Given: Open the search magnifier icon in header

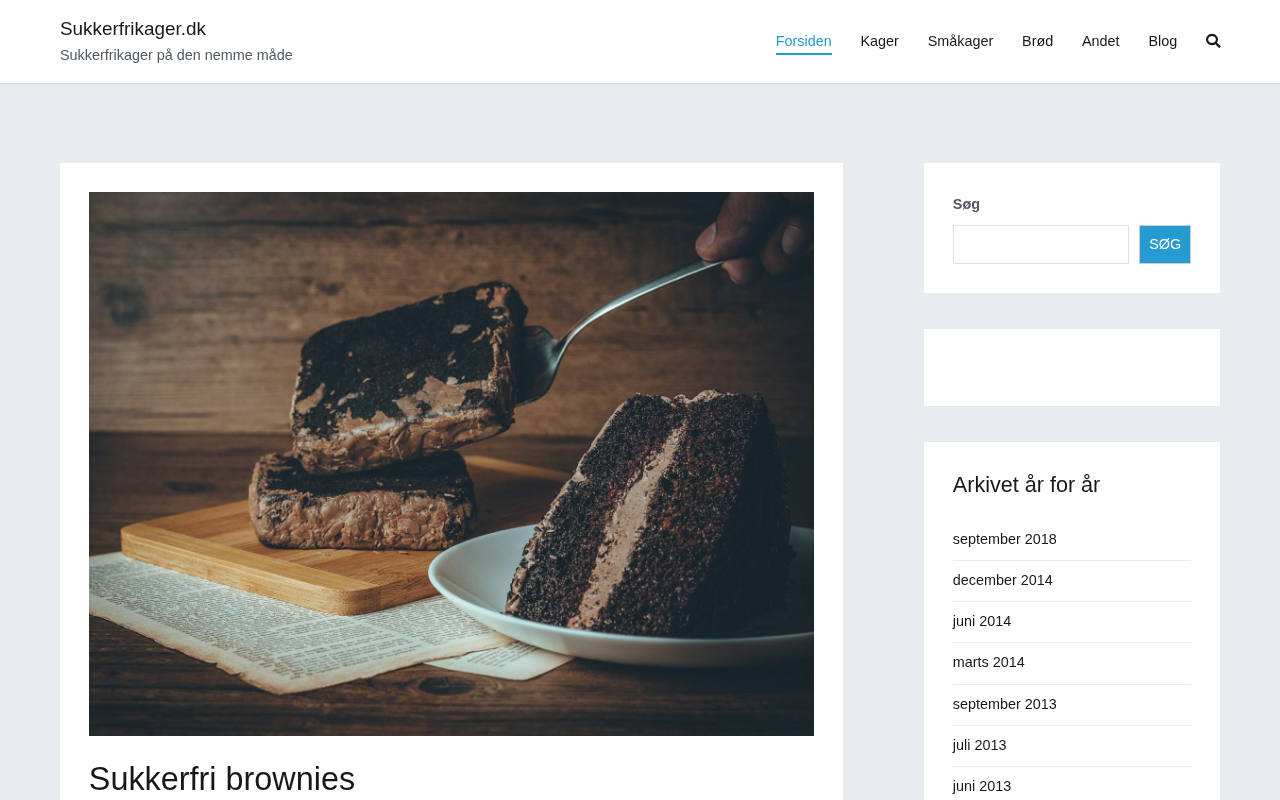Looking at the screenshot, I should (1213, 41).
